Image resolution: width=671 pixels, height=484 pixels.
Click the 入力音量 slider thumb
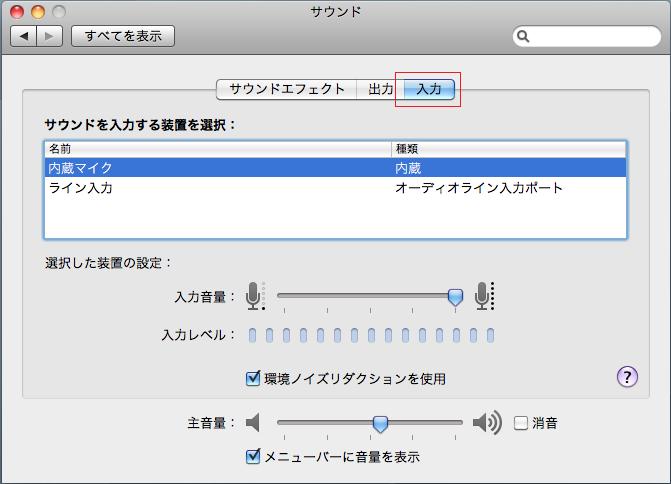pos(455,296)
